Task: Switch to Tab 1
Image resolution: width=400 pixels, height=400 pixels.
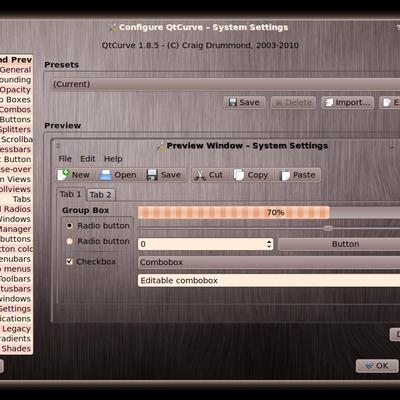Action: point(71,194)
